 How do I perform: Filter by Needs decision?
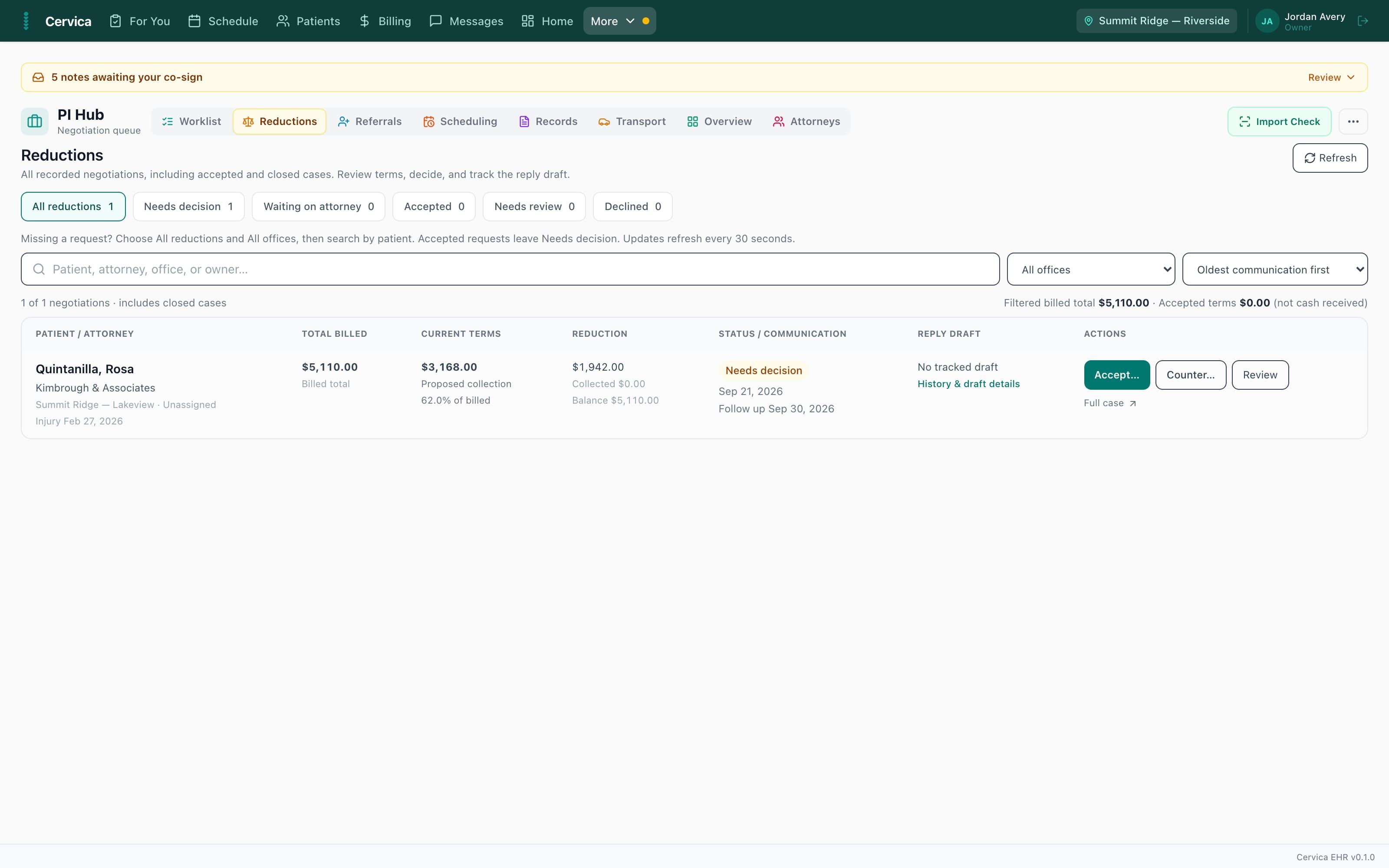(x=189, y=207)
